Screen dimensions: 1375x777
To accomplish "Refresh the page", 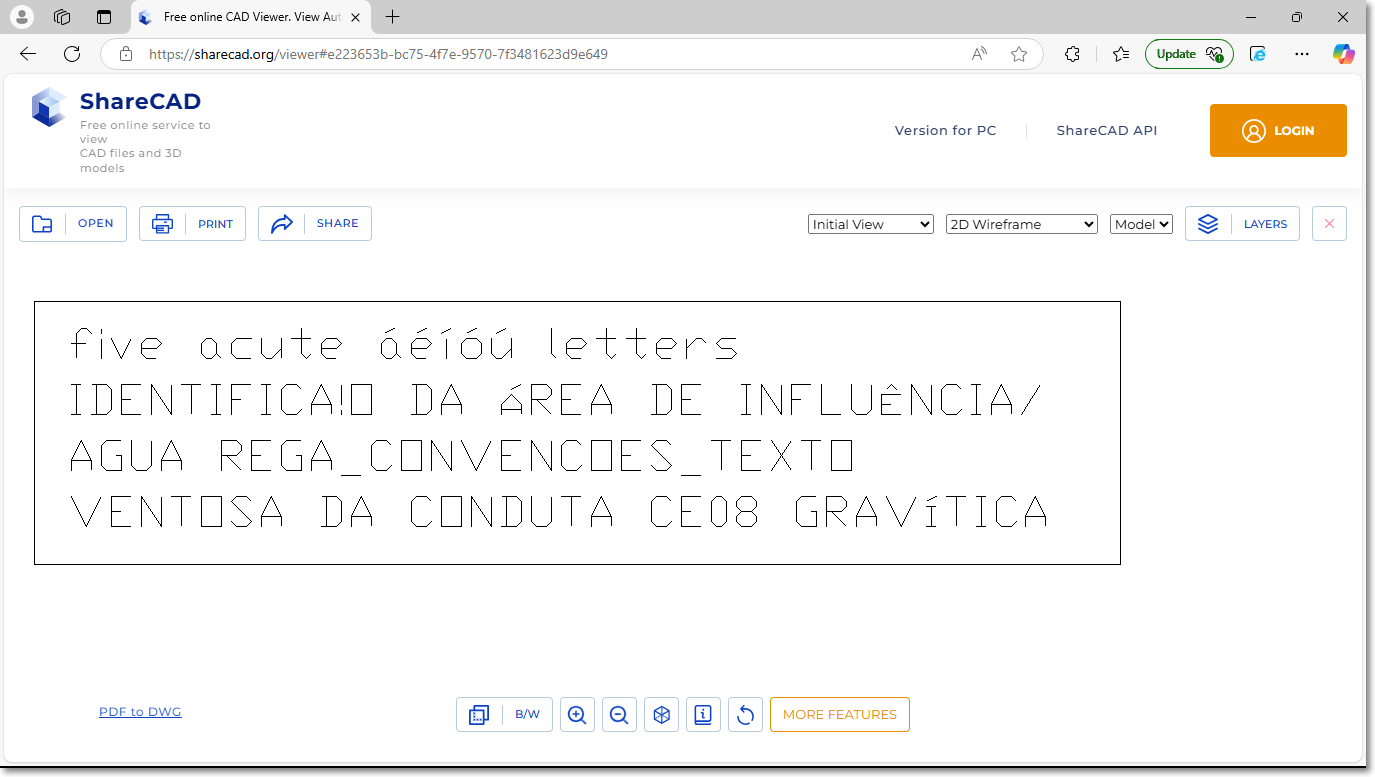I will click(x=72, y=54).
